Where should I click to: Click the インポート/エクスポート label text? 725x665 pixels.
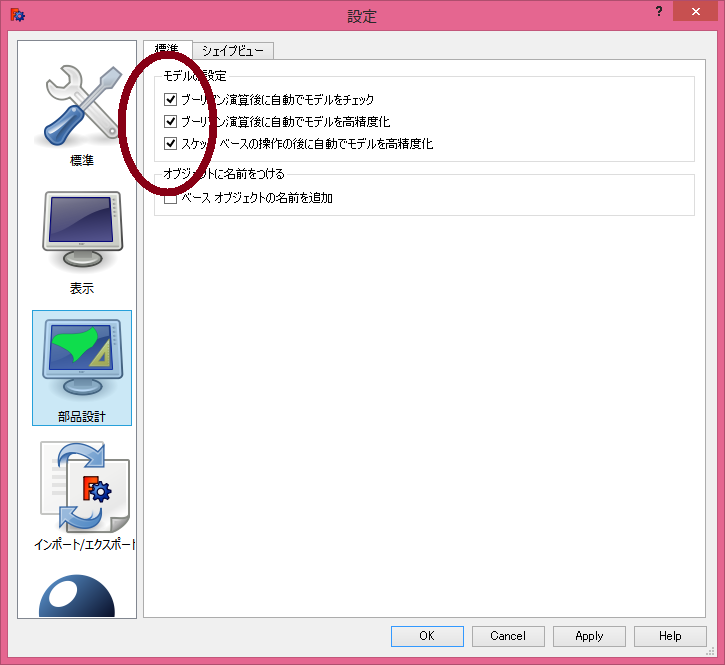point(85,544)
